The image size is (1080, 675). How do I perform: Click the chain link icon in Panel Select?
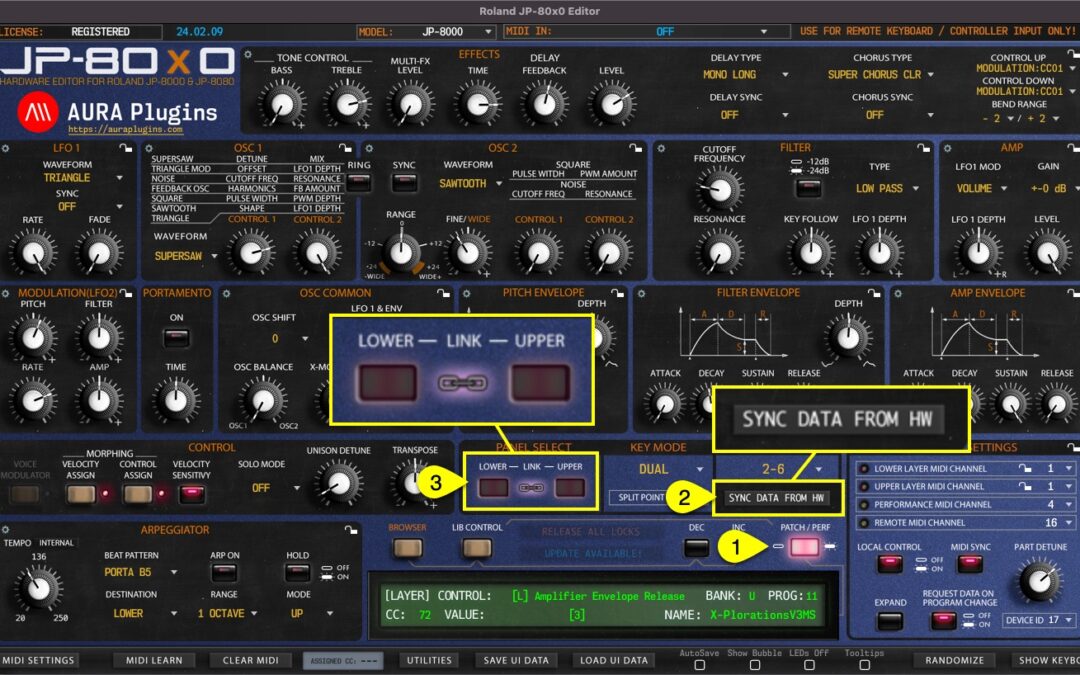point(531,487)
